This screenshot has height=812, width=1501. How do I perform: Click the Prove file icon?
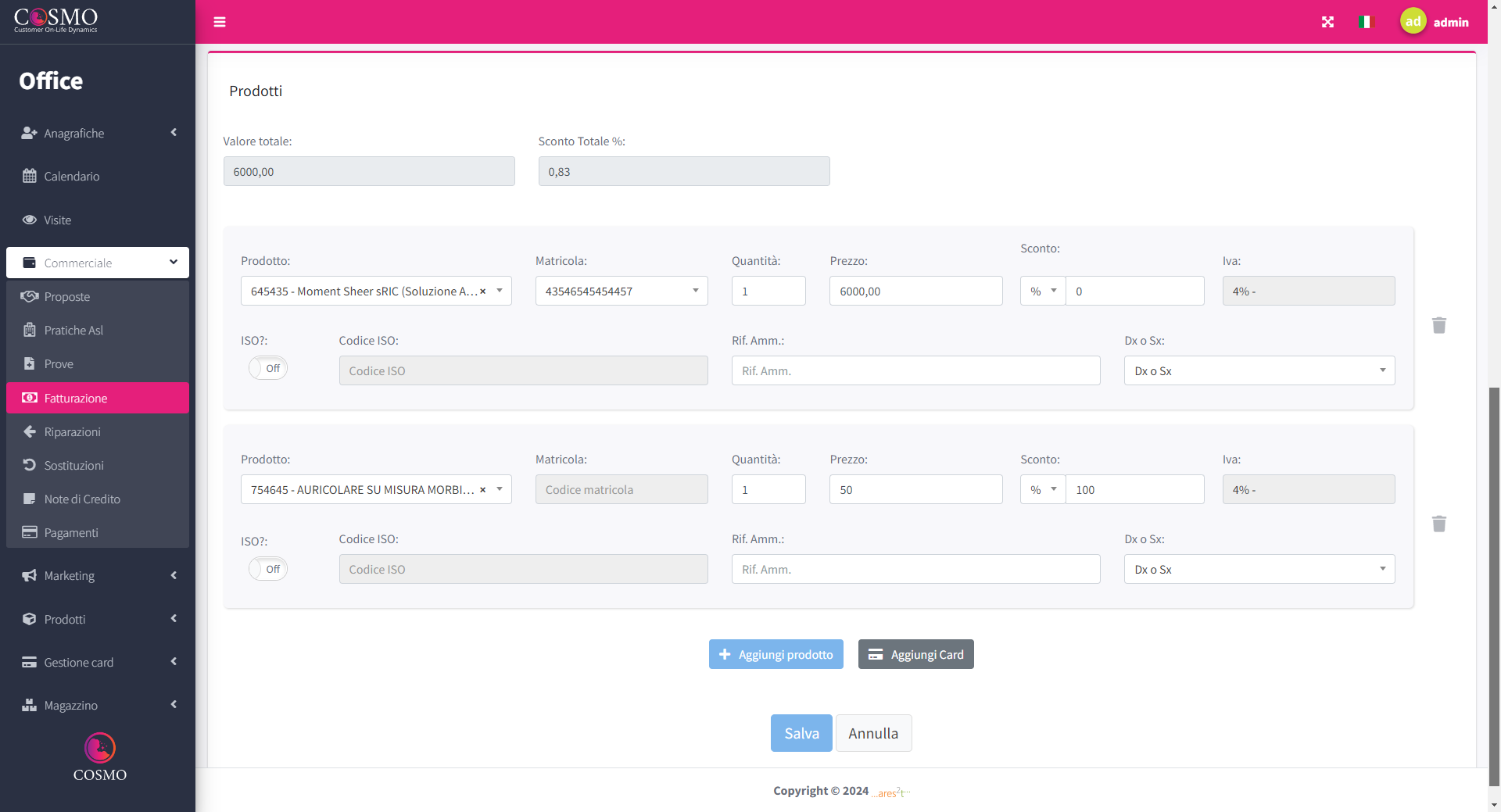point(30,363)
